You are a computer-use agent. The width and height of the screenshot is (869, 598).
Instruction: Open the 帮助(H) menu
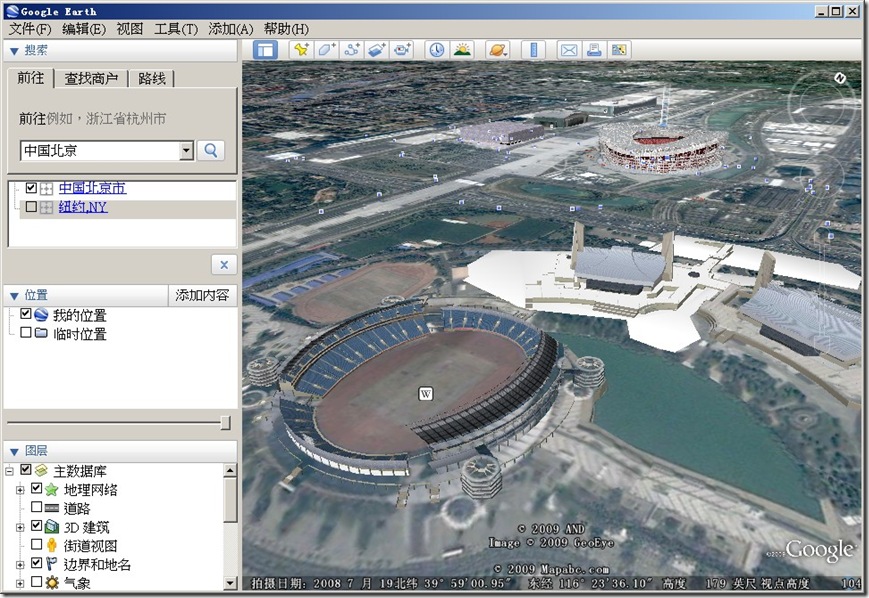tap(286, 29)
